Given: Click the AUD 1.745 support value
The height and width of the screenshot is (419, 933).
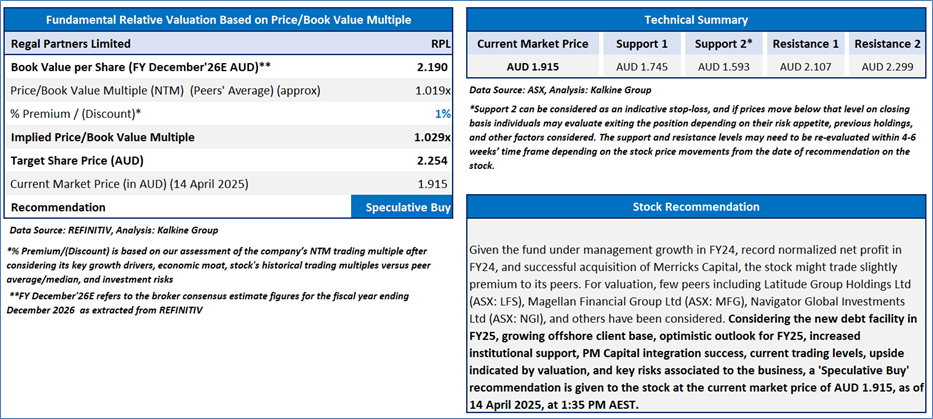Looking at the screenshot, I should coord(641,66).
